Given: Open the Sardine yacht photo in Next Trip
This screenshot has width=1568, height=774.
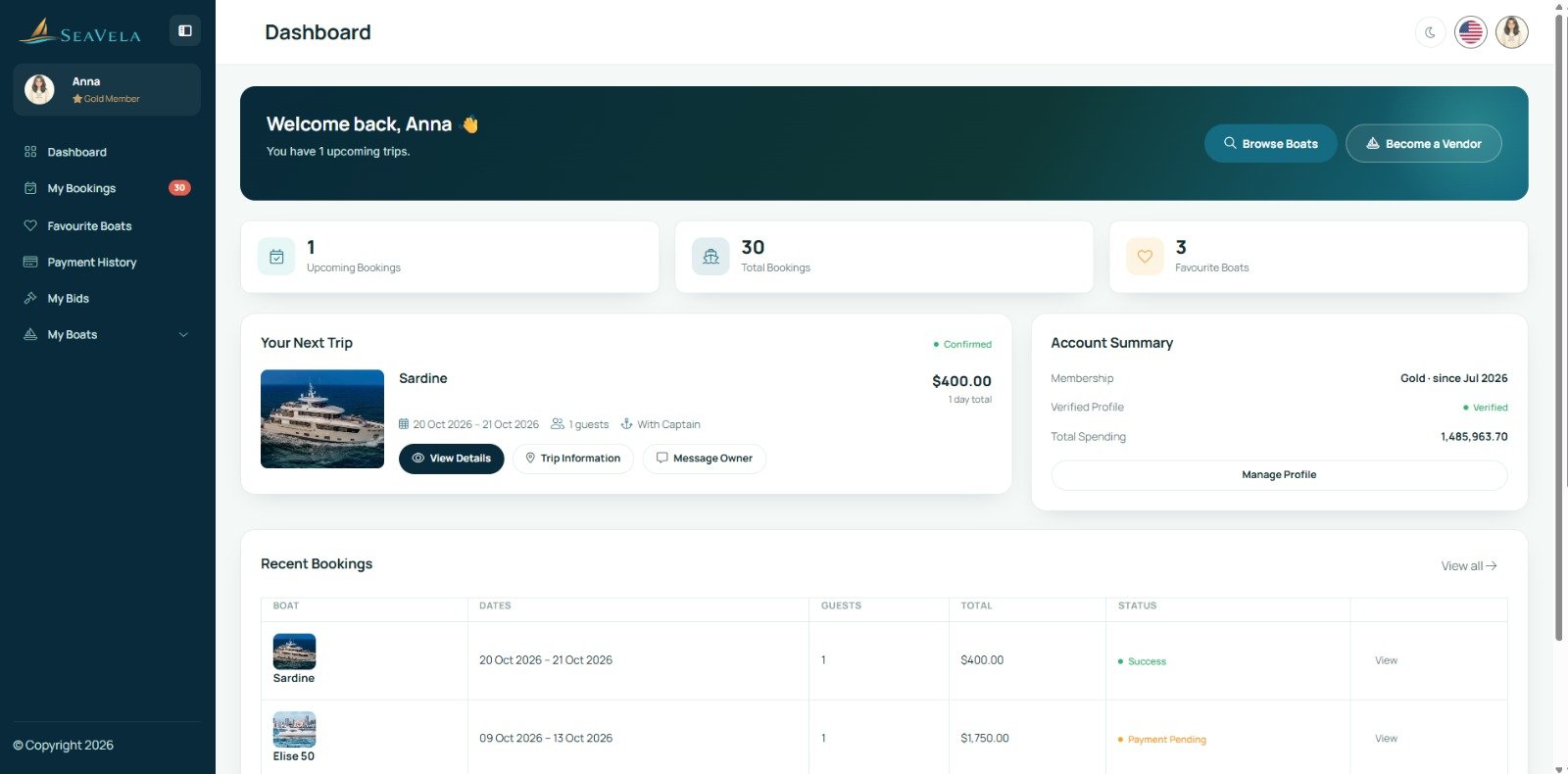Looking at the screenshot, I should (322, 418).
